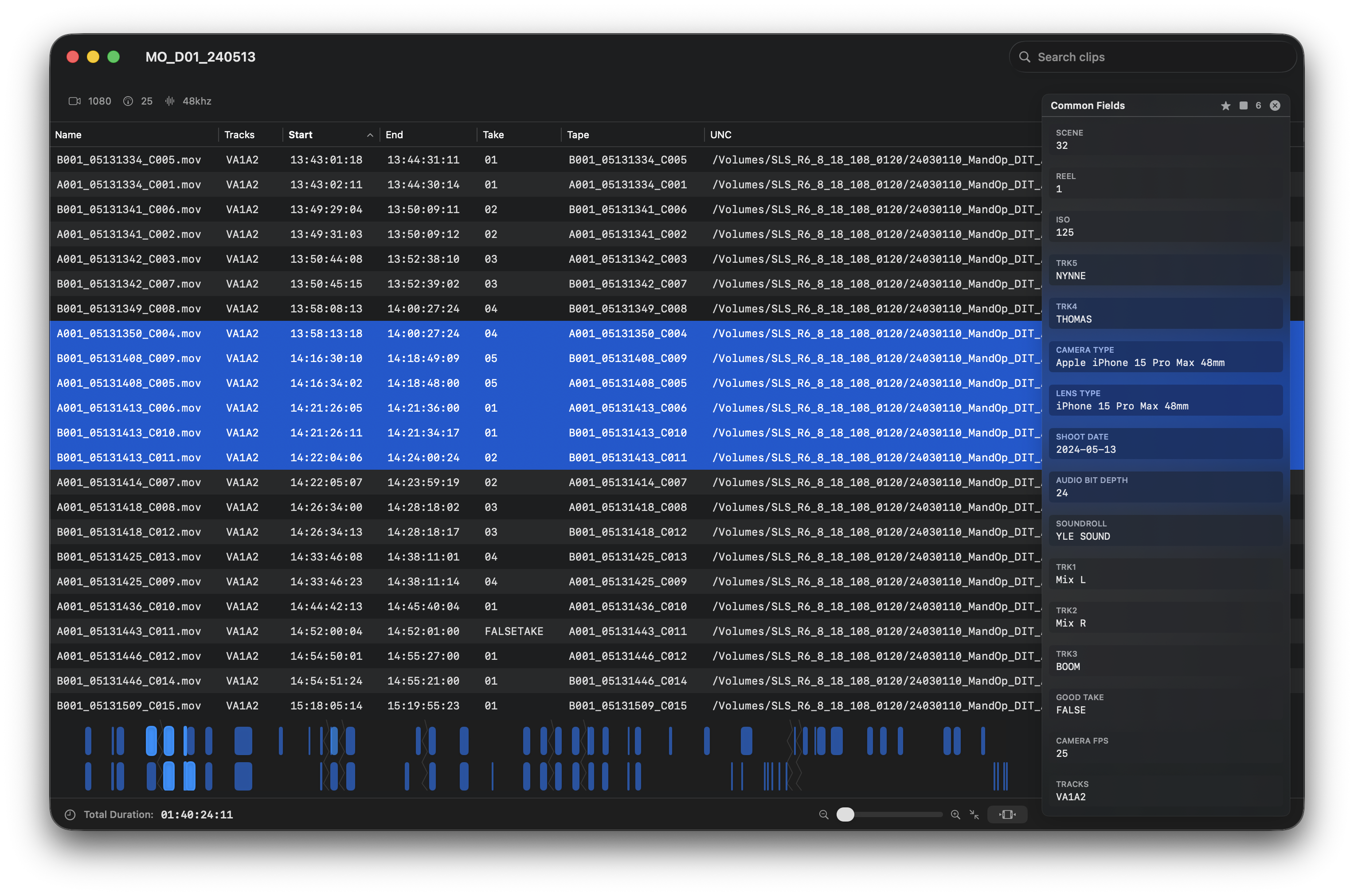Toggle the GOOD TAKE field showing FALSE
Screen dimensions: 1354x896
point(1166,704)
